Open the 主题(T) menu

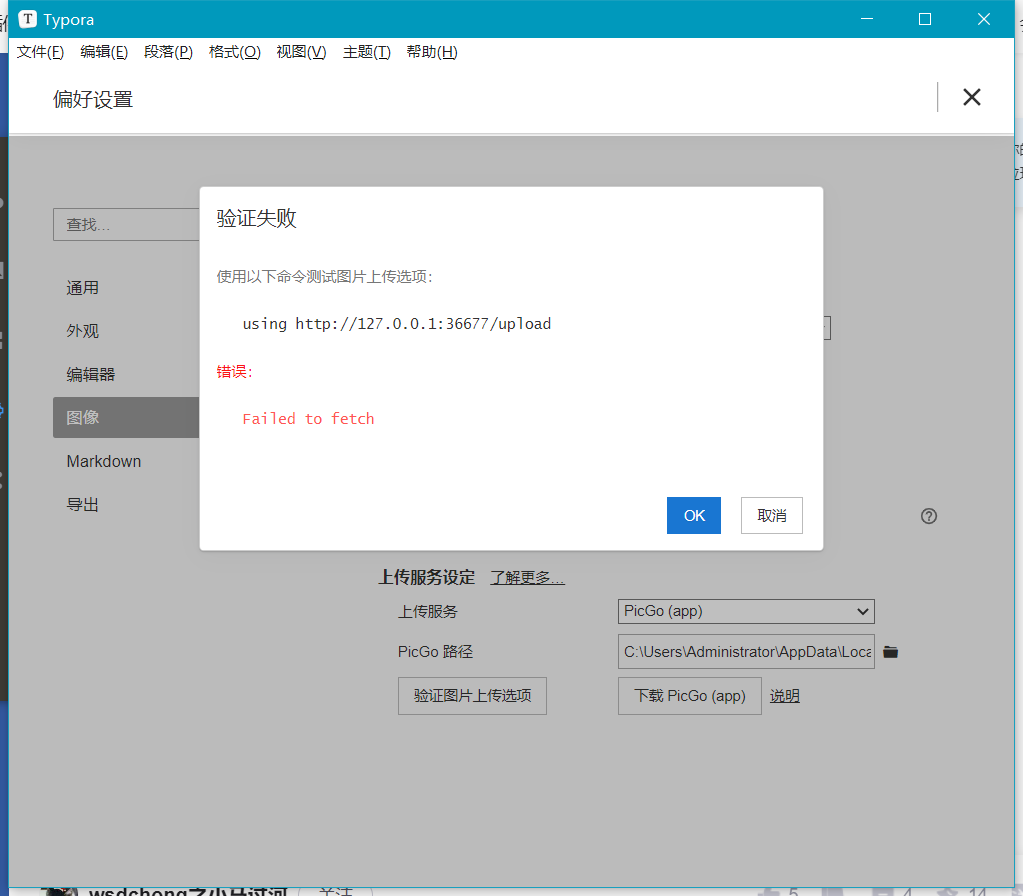click(x=367, y=52)
